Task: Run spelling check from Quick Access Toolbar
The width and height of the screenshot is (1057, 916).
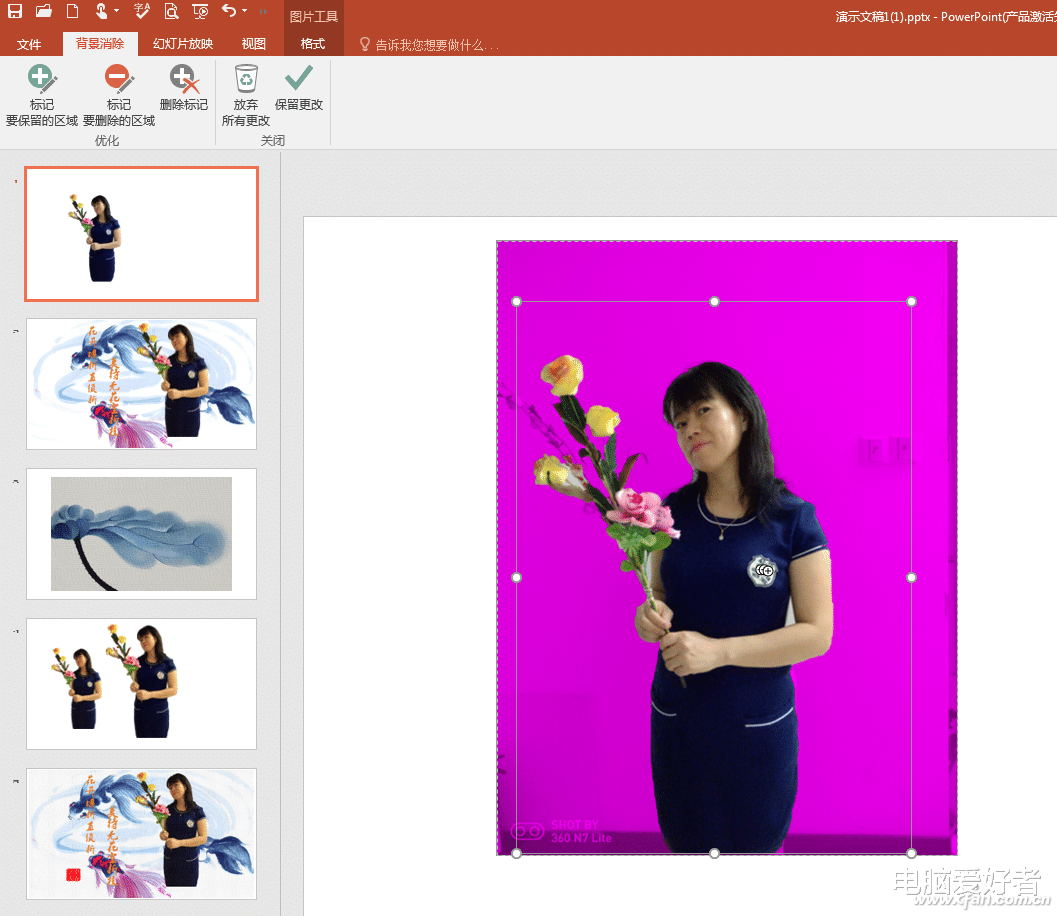Action: coord(142,11)
